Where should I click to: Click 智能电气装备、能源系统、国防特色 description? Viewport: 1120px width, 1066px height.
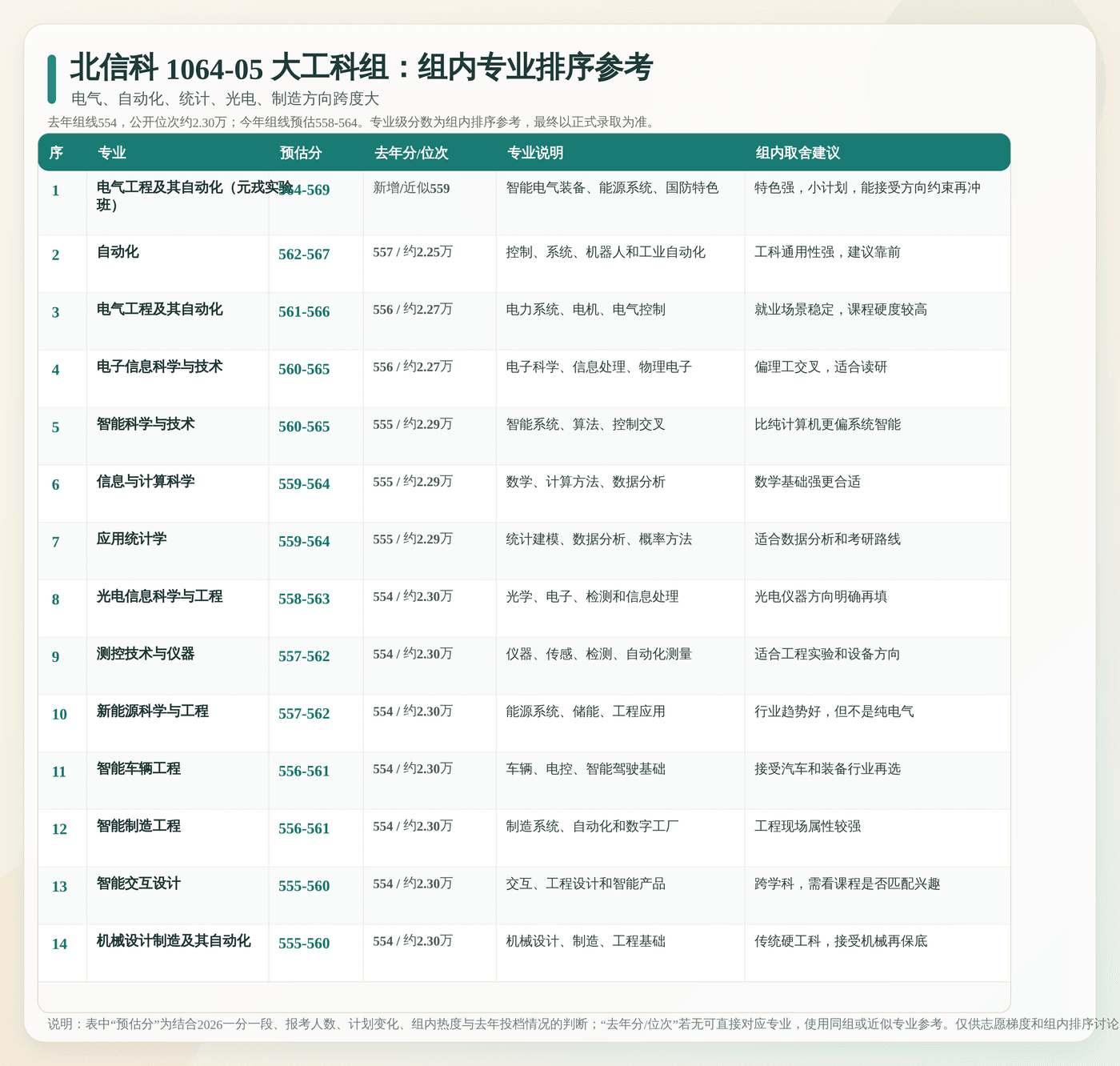(x=612, y=188)
